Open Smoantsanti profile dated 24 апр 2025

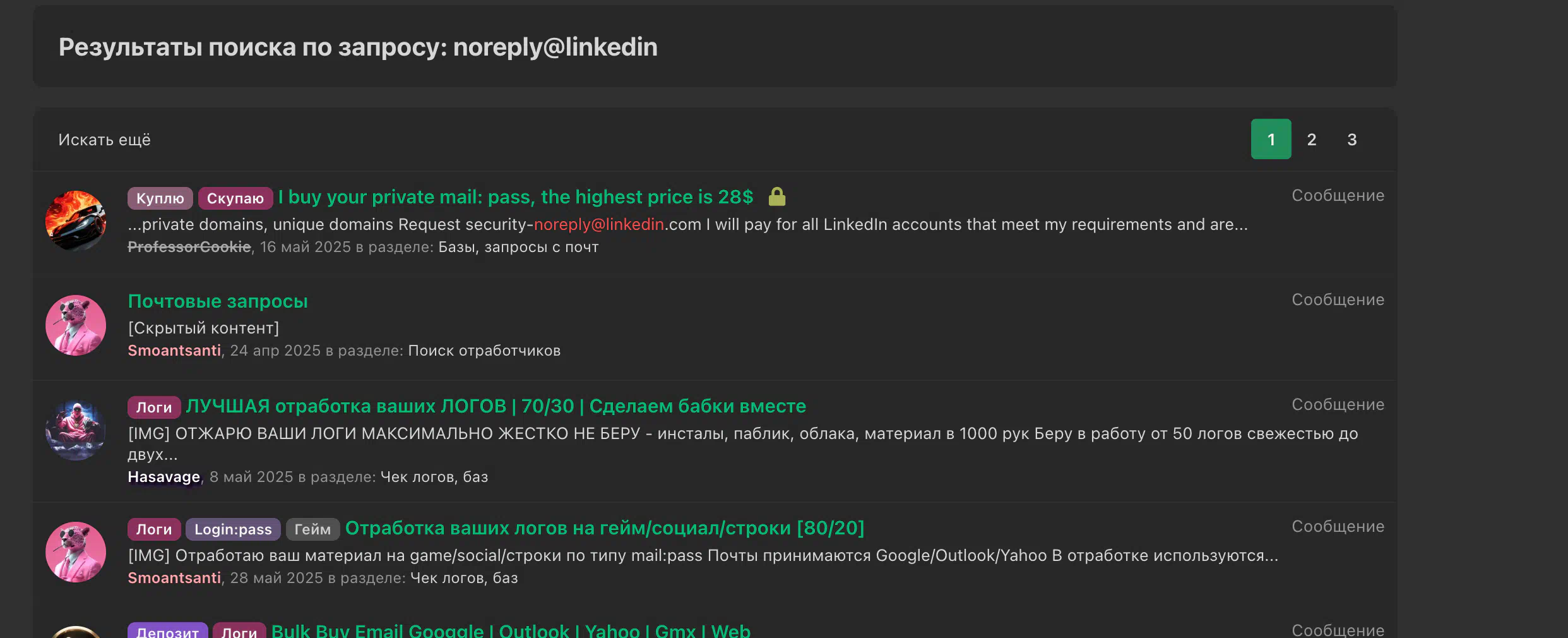click(x=174, y=351)
